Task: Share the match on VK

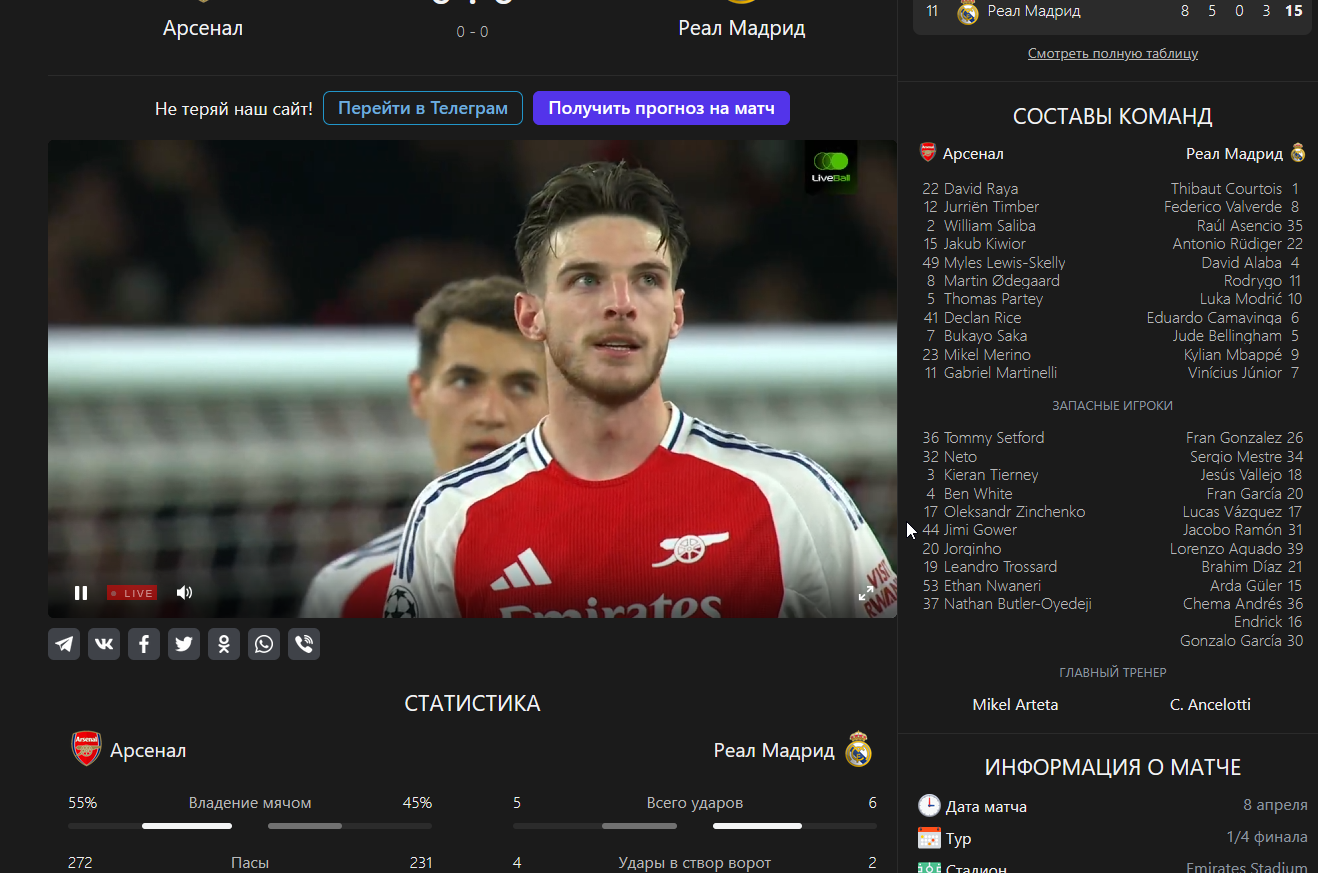Action: pos(104,644)
